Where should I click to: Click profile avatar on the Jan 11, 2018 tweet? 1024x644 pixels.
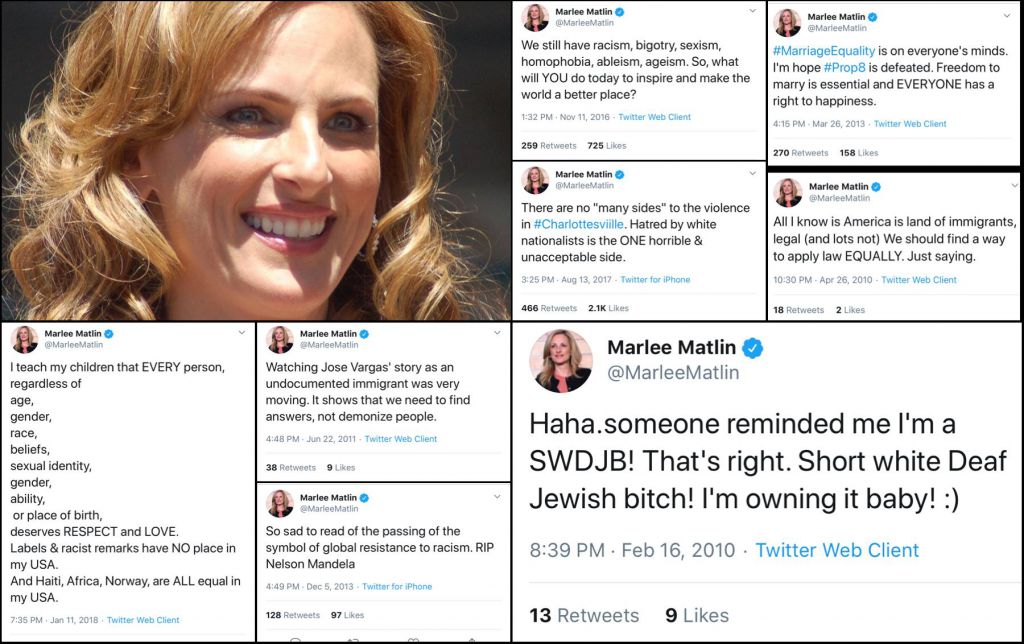tap(24, 340)
